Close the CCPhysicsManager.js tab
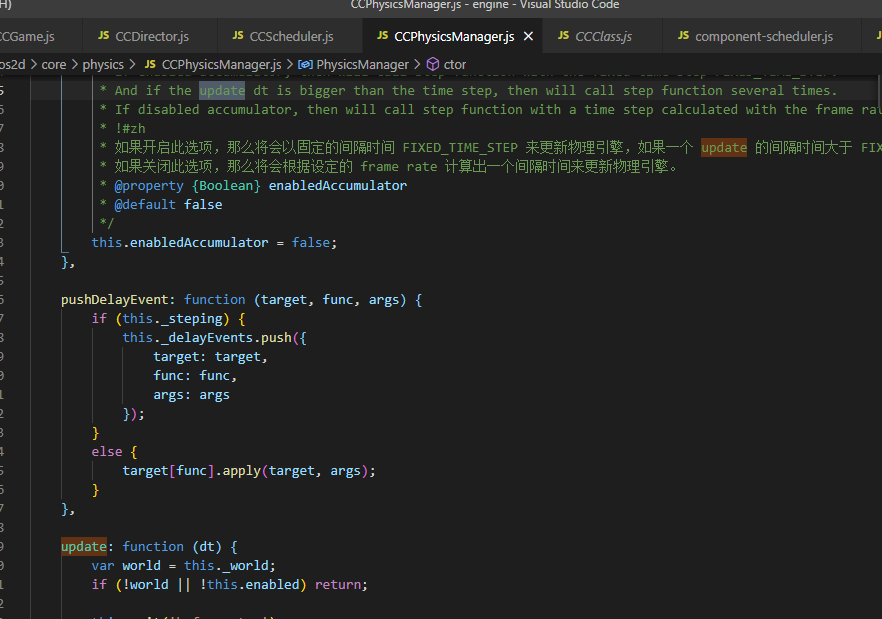882x619 pixels. pyautogui.click(x=528, y=37)
